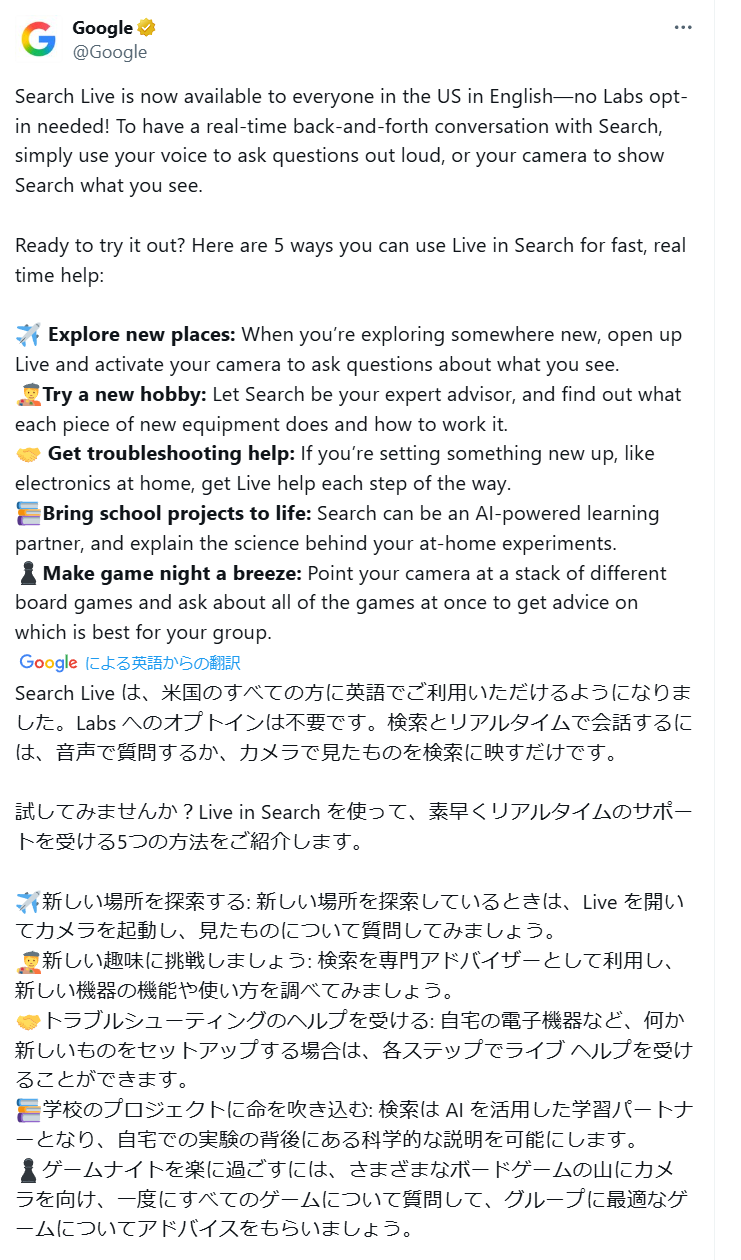Click person emoji before "Try a new hobby"
Viewport: 741px width, 1260px height.
coord(28,394)
